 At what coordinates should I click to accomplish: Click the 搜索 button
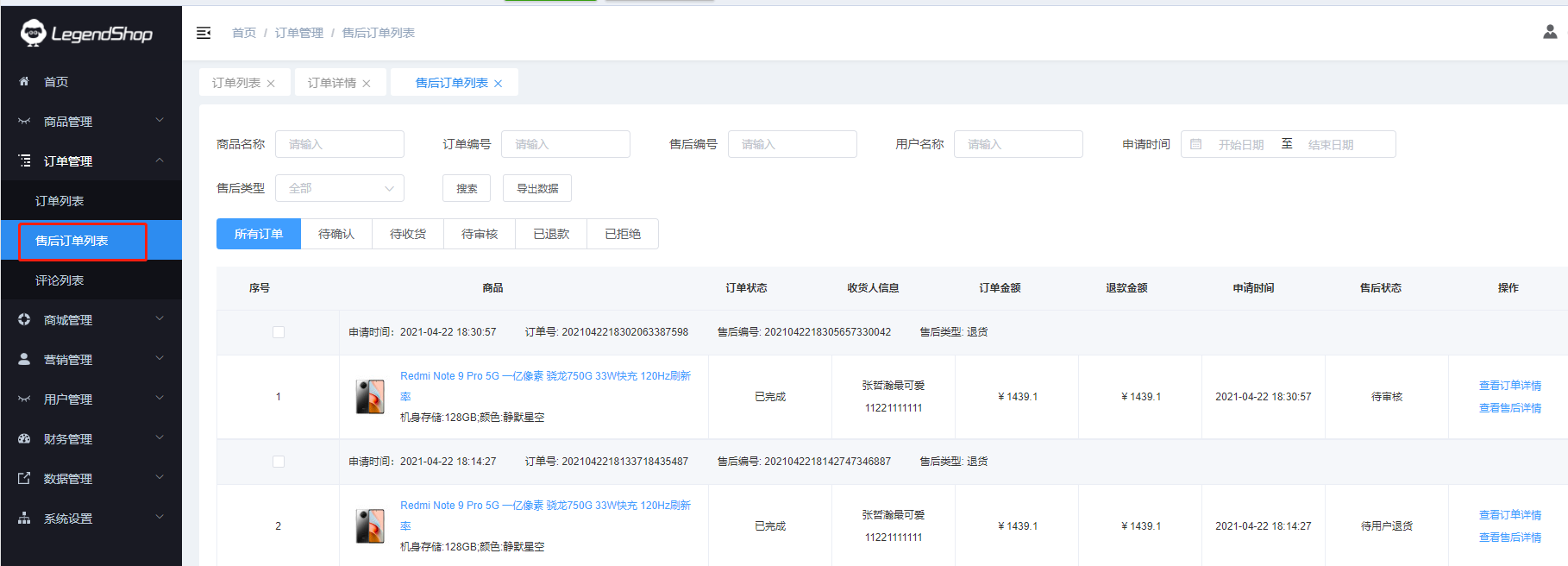pos(467,188)
